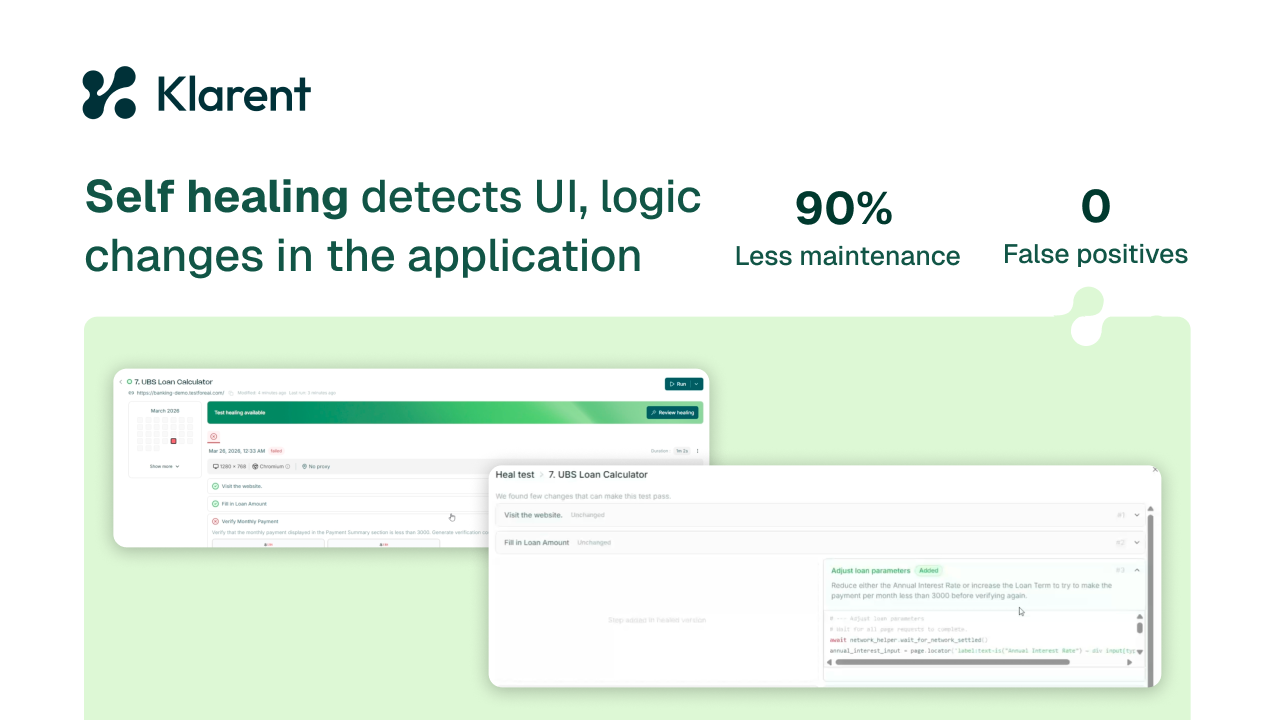Click the code block horizontal scrollbar
1280x720 pixels.
click(952, 662)
